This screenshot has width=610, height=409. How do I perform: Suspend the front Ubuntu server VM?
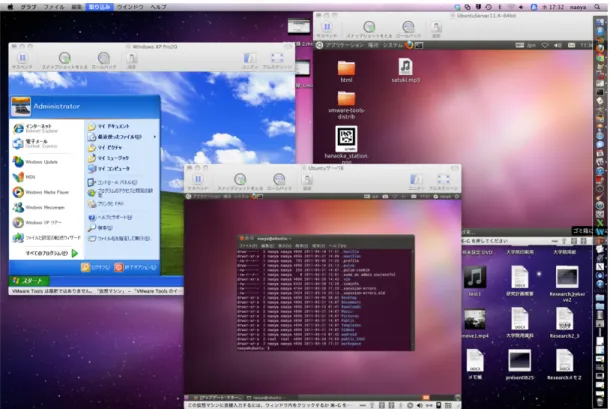click(198, 182)
